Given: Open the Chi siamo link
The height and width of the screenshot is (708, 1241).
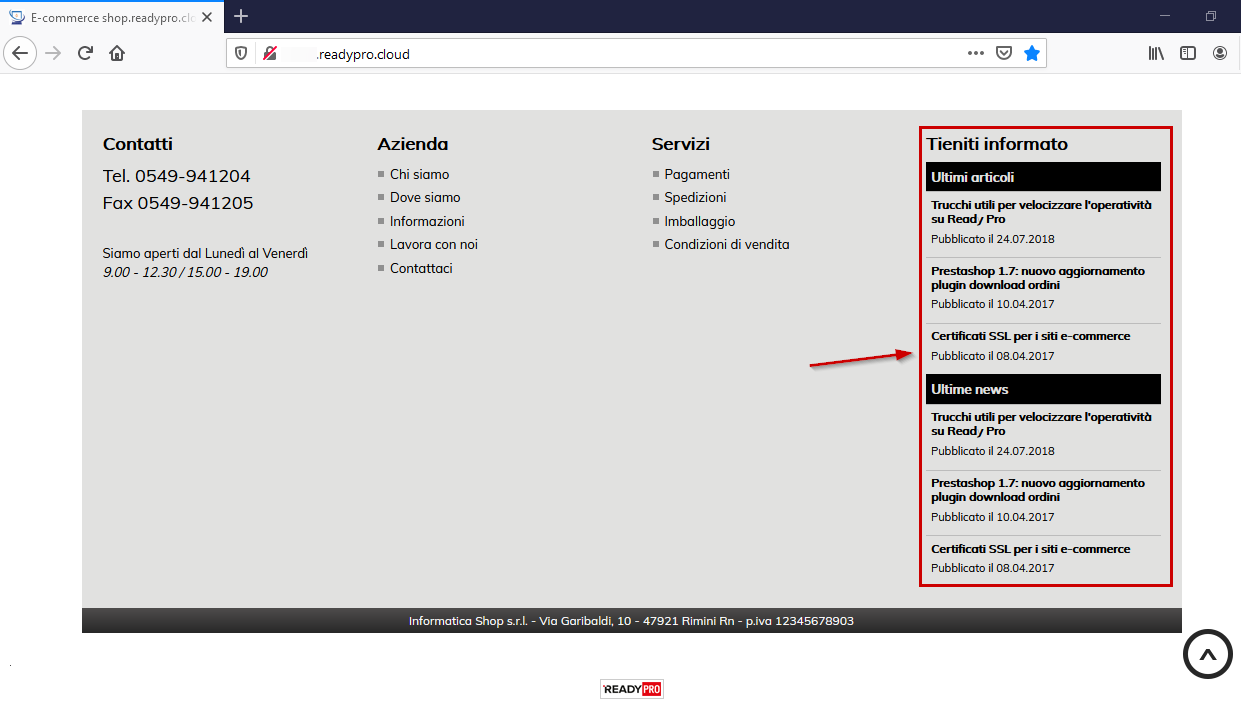Looking at the screenshot, I should [419, 174].
